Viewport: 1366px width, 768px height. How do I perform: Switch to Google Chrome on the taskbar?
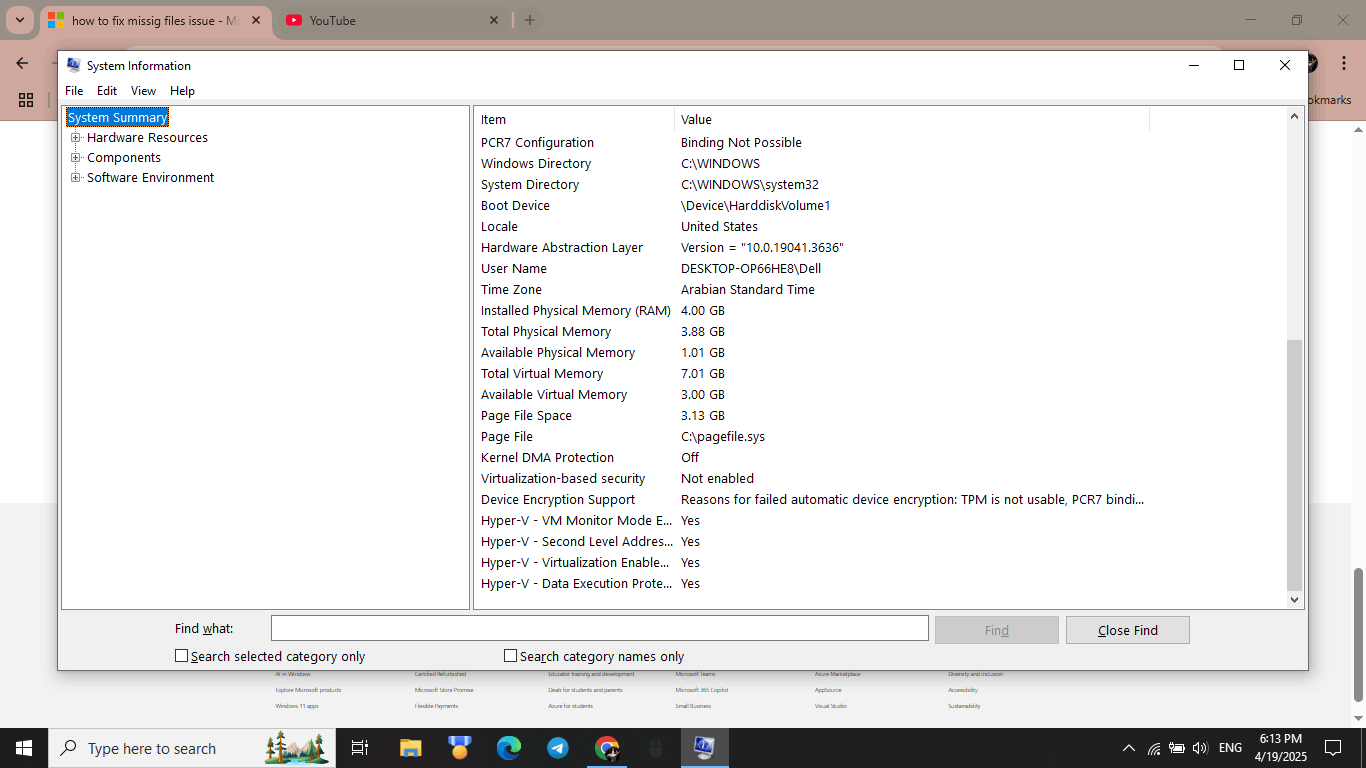[607, 748]
